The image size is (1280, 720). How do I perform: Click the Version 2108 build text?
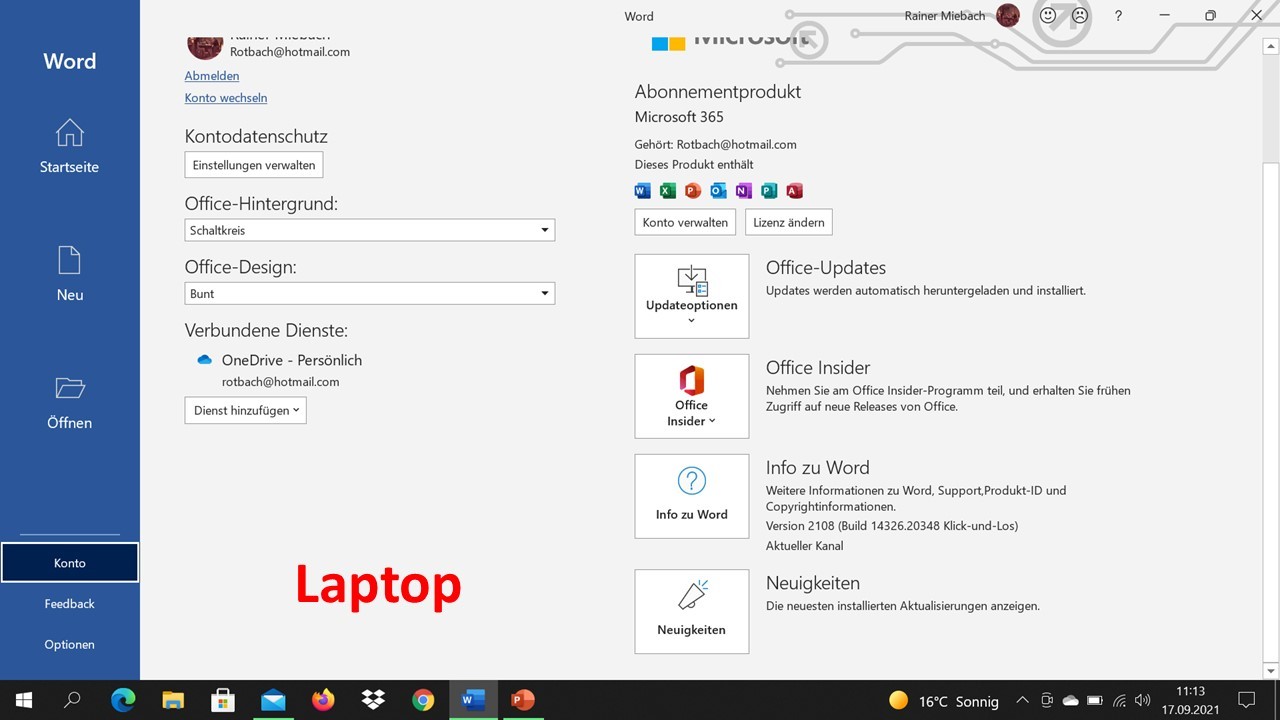[892, 526]
